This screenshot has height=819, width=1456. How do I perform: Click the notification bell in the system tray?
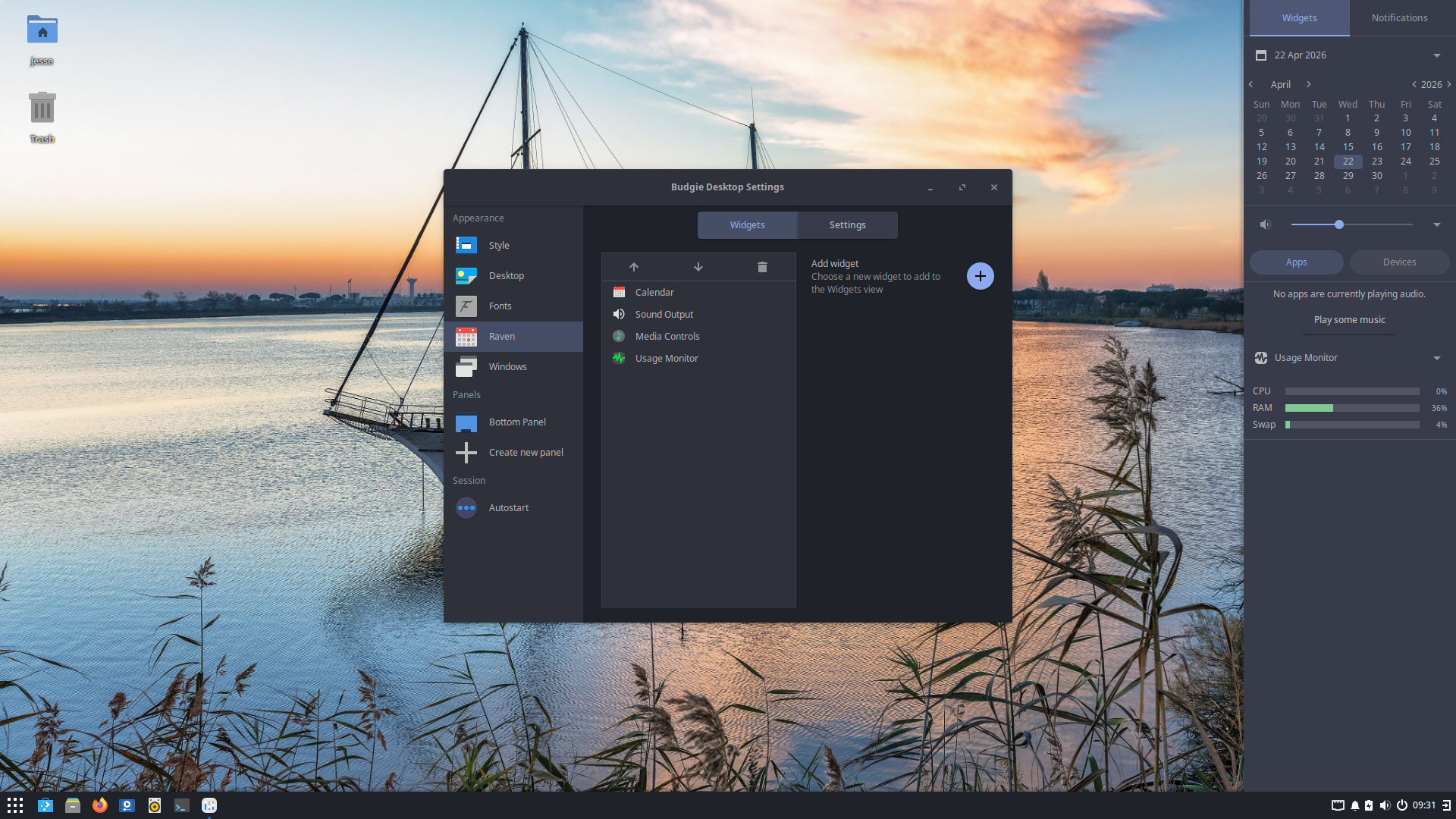(x=1354, y=805)
